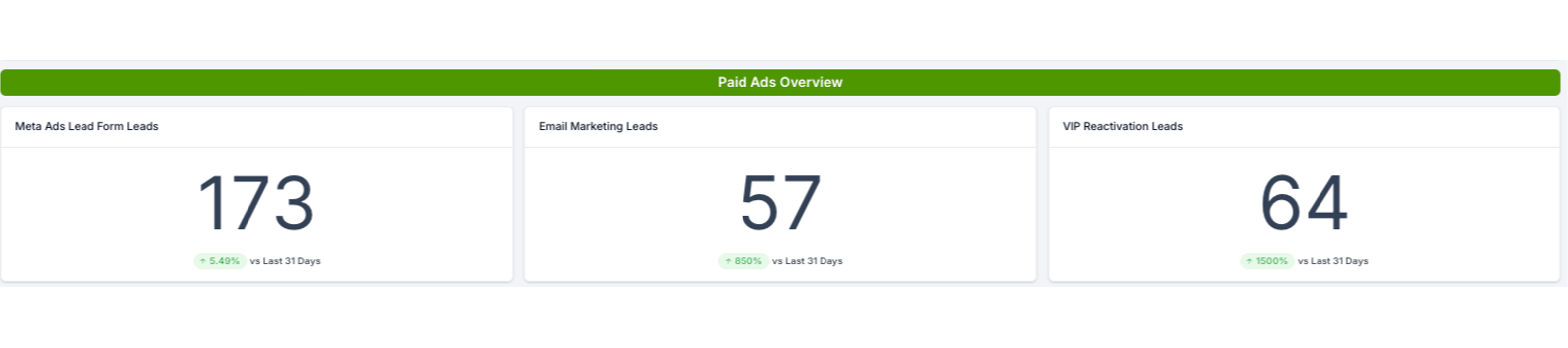Image resolution: width=1568 pixels, height=348 pixels.
Task: Click the up arrow beside 5.49%
Action: pos(203,261)
